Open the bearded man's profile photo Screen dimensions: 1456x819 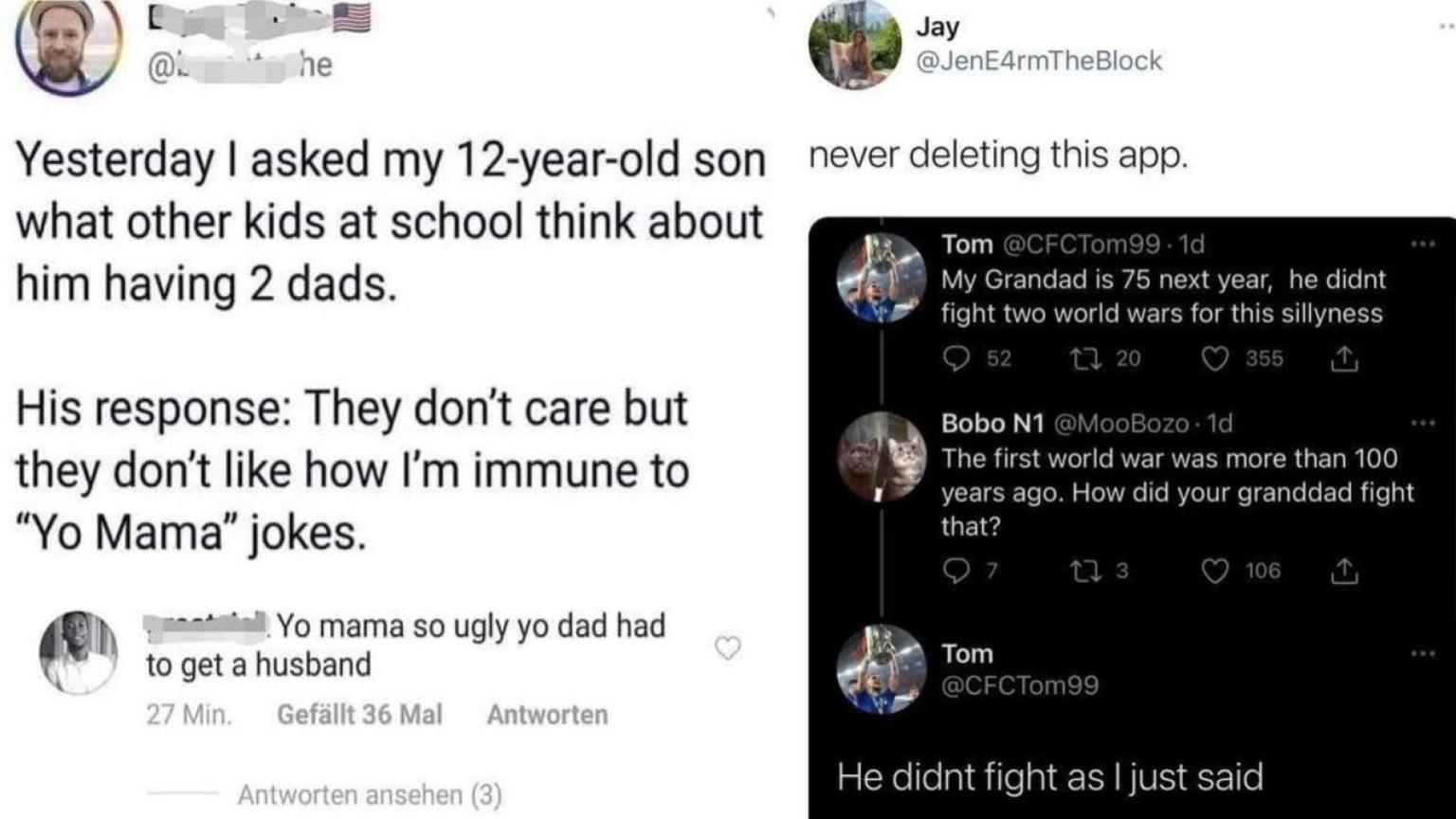point(68,44)
